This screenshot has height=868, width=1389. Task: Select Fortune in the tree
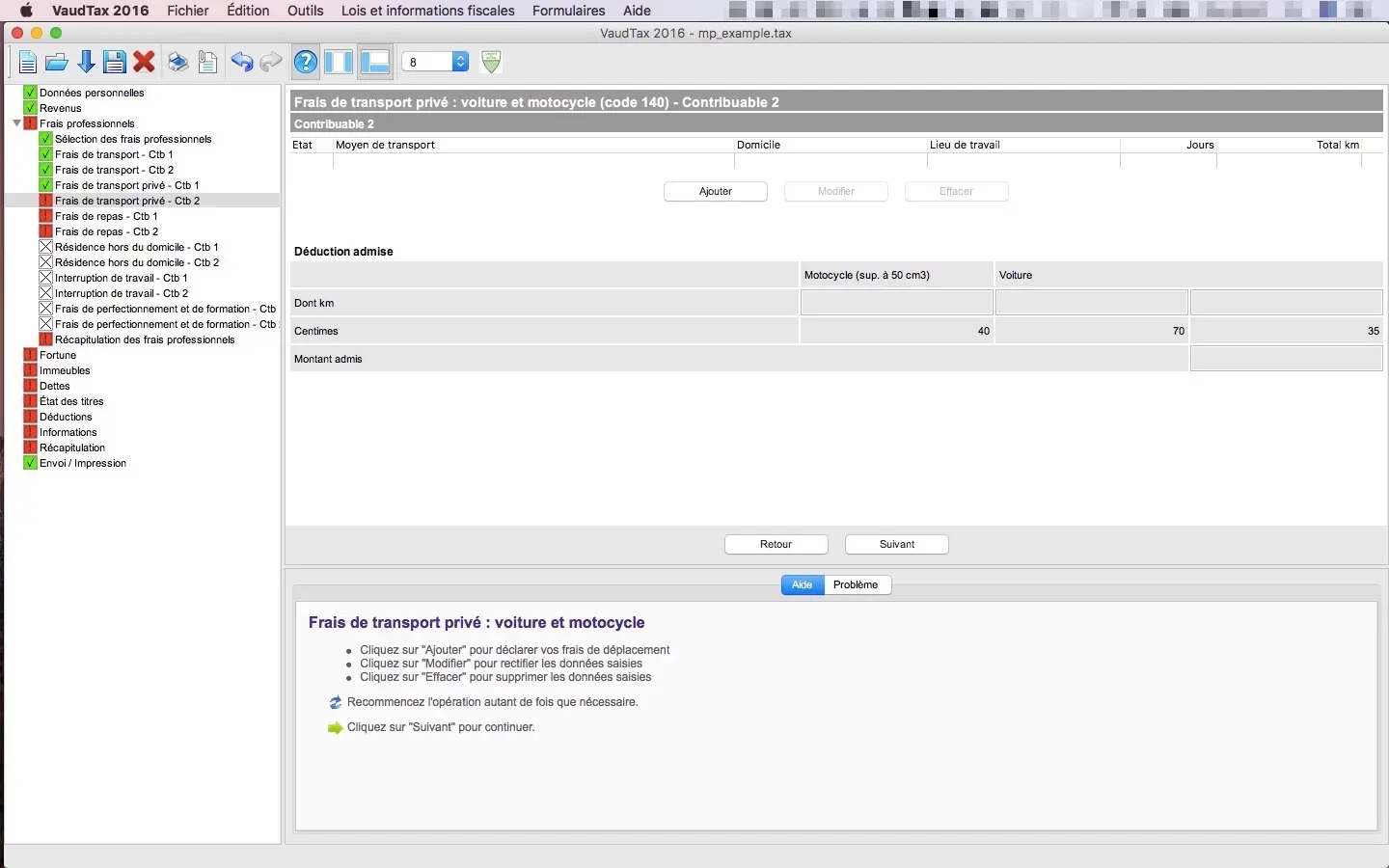tap(58, 355)
